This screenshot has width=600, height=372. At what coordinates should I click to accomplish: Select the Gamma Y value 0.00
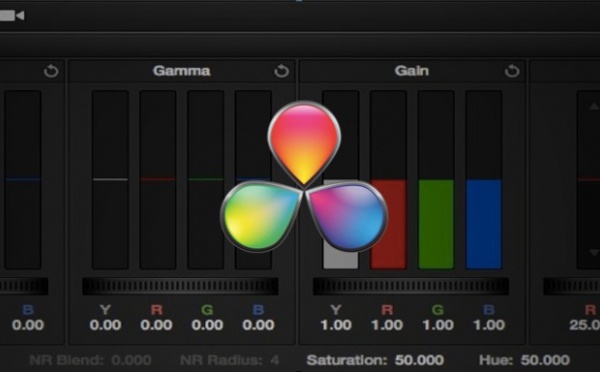(x=105, y=325)
